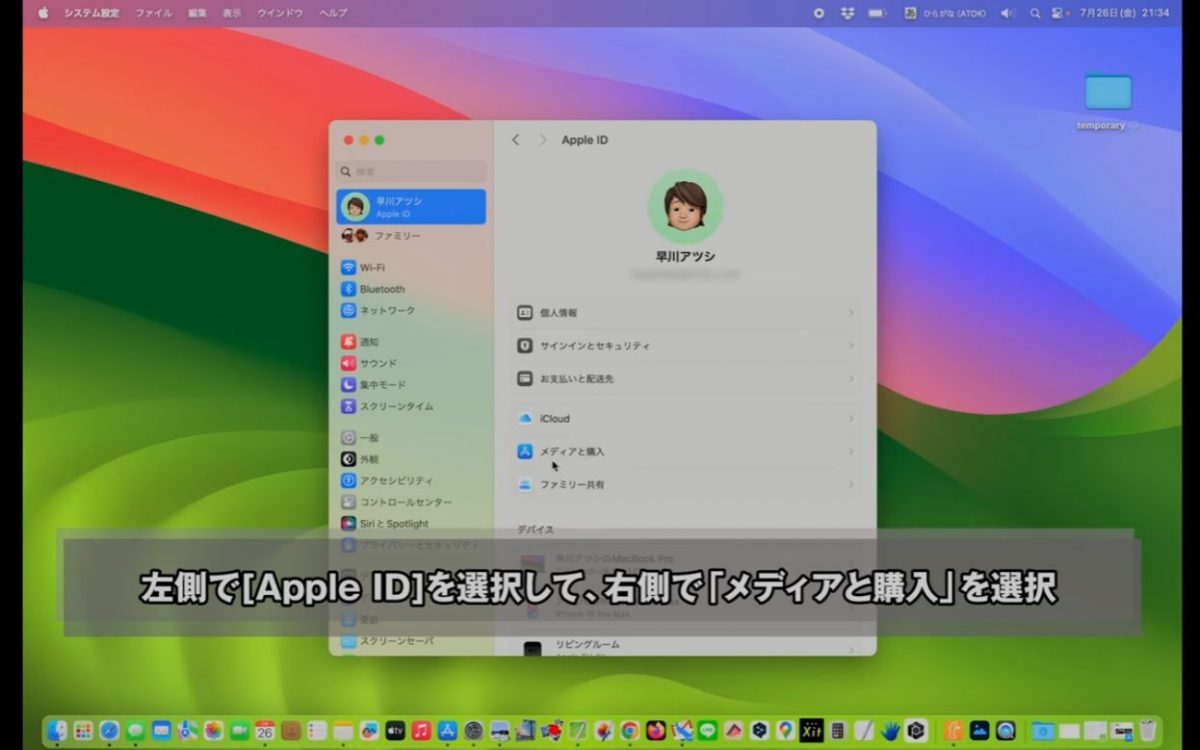Open メディアと購入 row
This screenshot has height=750, width=1200.
685,451
